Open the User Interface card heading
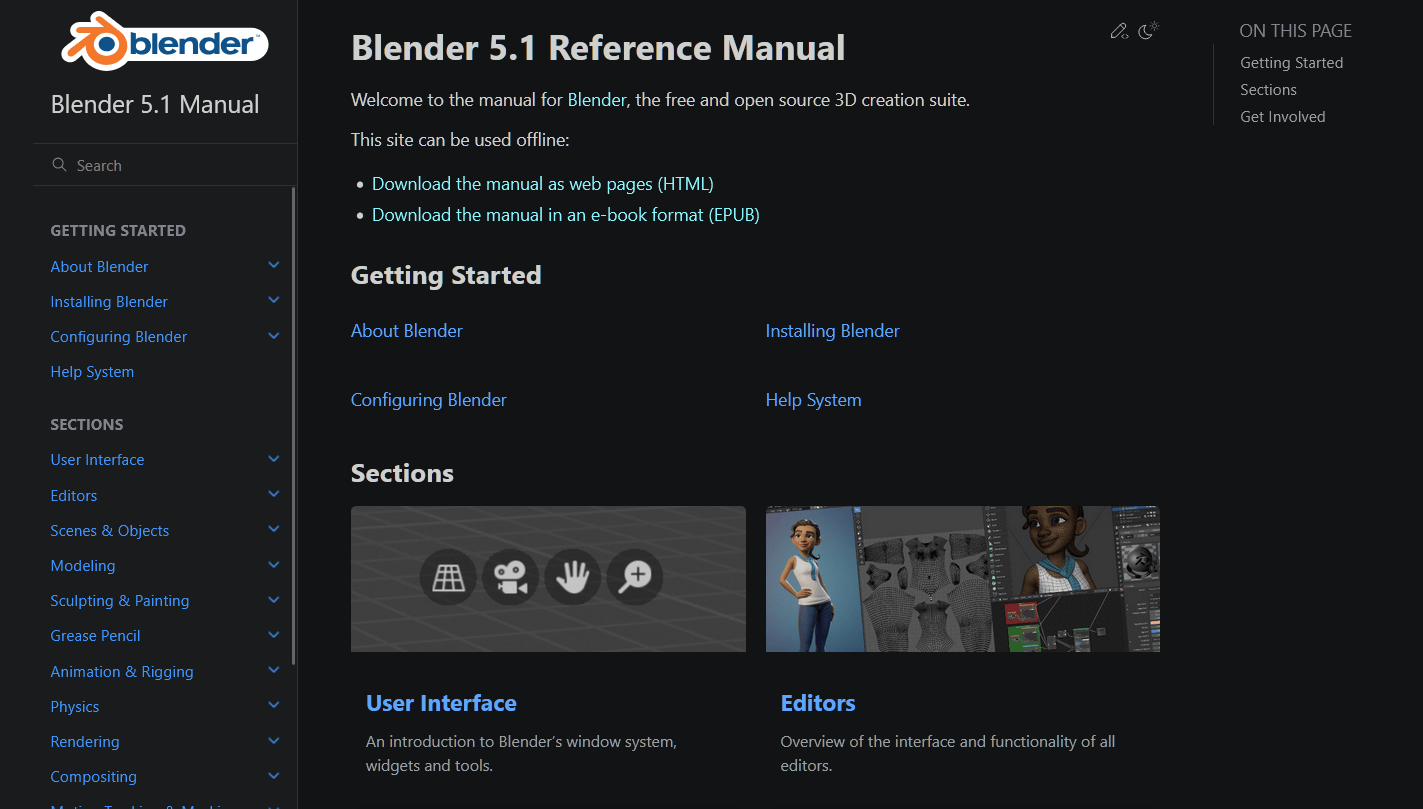This screenshot has width=1423, height=809. 441,703
